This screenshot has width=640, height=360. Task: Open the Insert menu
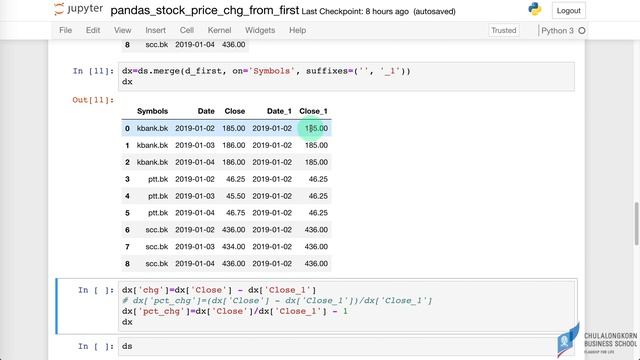point(156,30)
